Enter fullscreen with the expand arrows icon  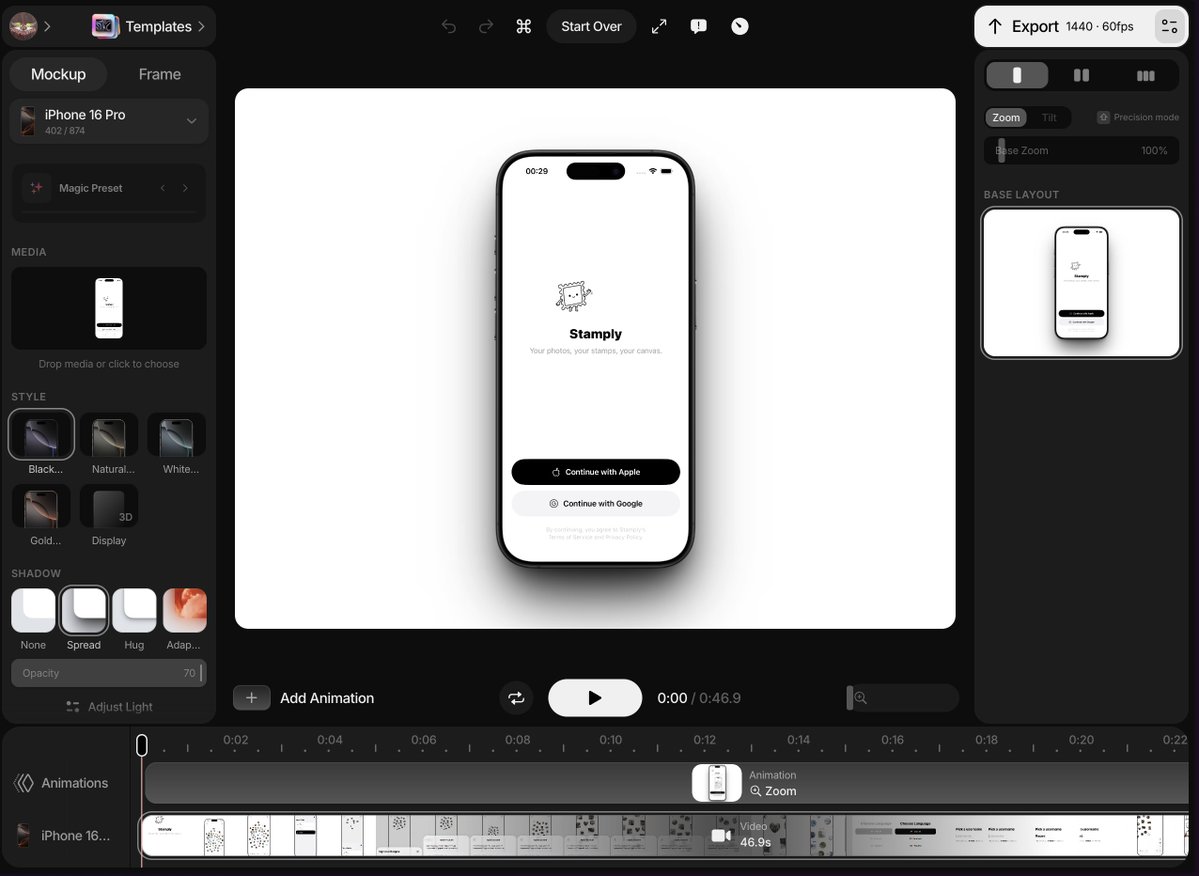659,27
